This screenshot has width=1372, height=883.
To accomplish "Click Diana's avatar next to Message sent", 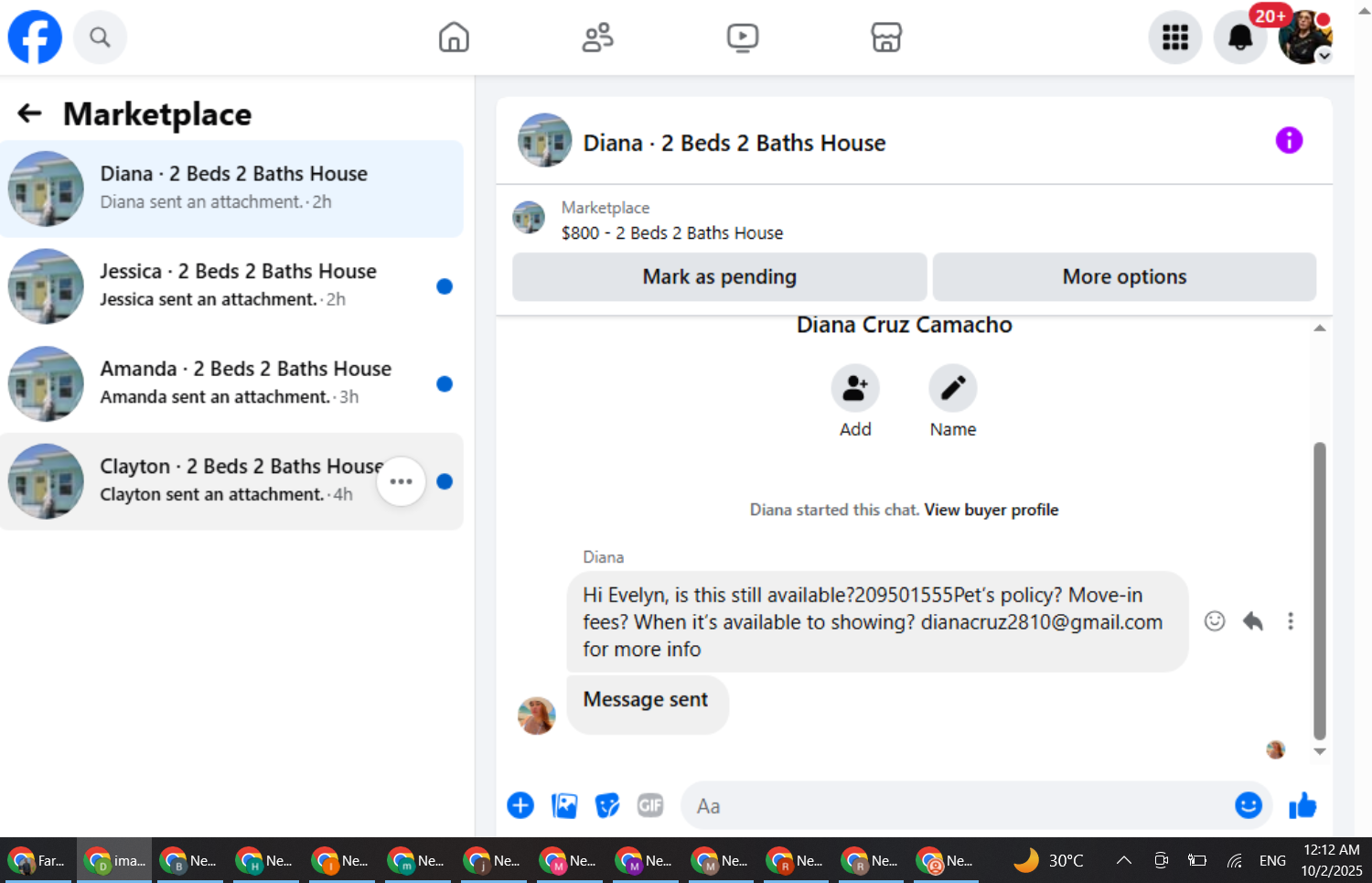I will tap(537, 716).
